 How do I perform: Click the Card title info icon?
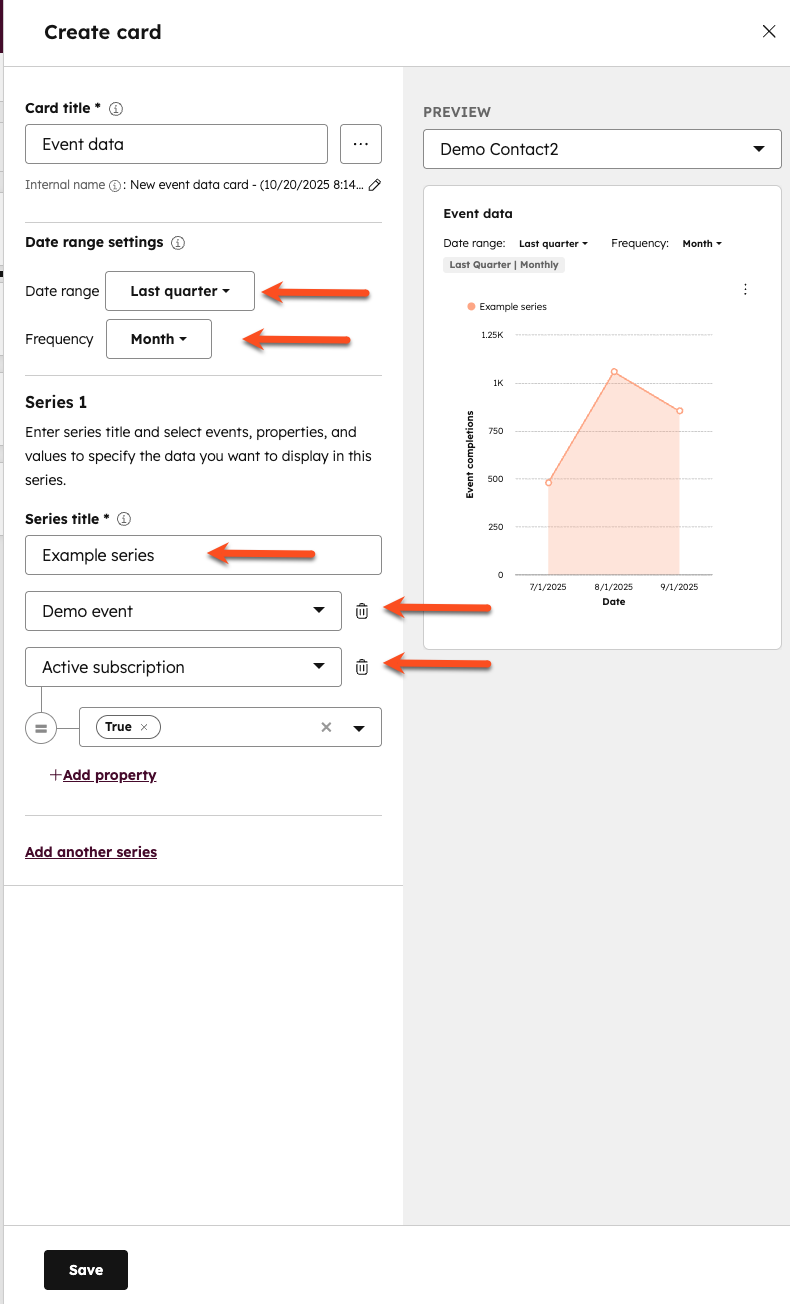click(116, 108)
